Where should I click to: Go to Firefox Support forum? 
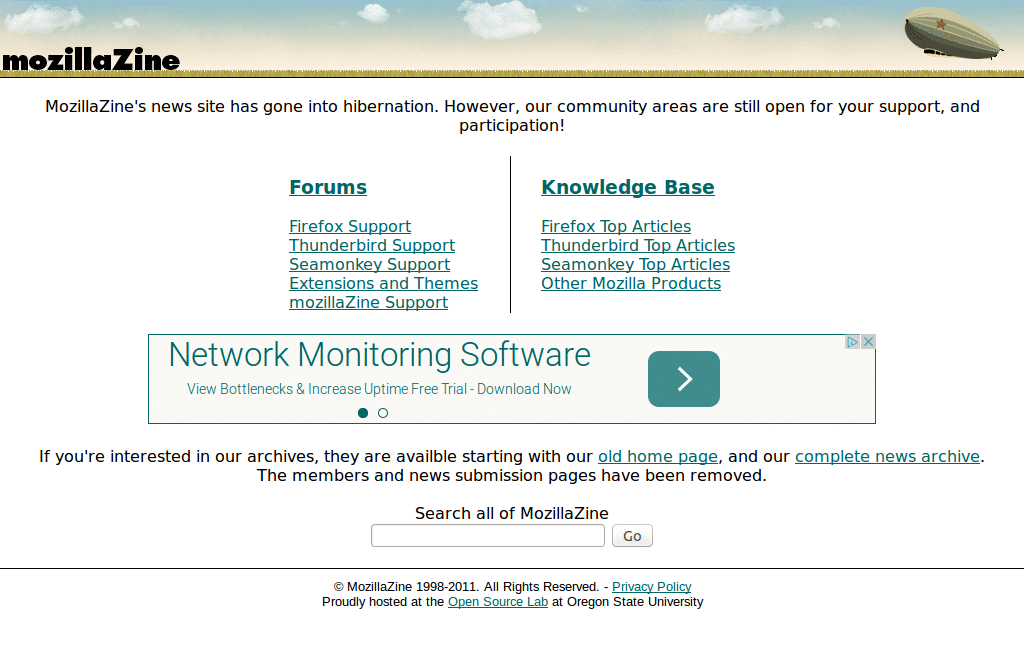click(x=350, y=227)
